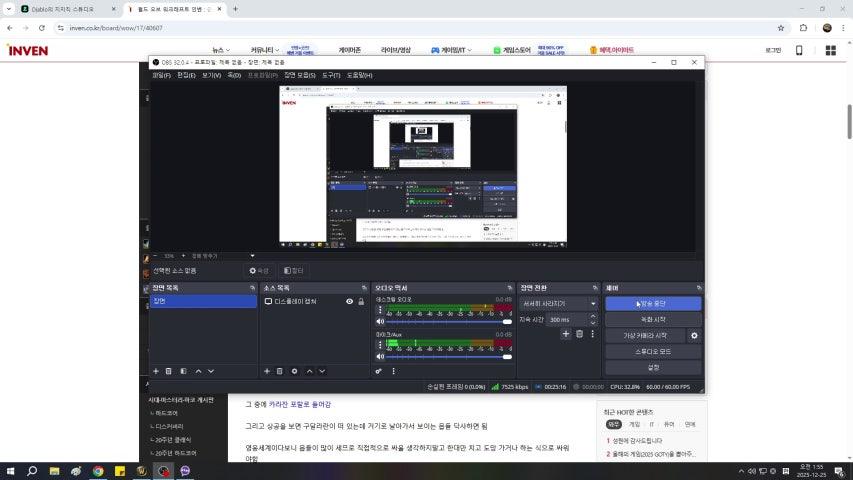Click plus icon to add a scene

155,371
